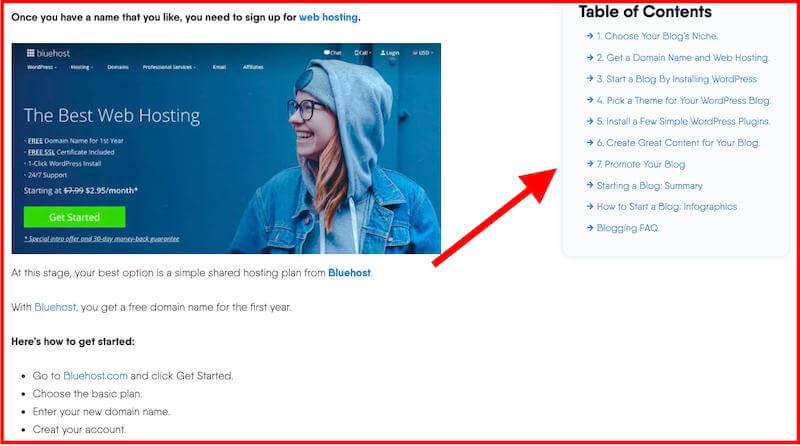Go to '1. Choose Your Blog's Niche'
The image size is (800, 446).
(x=657, y=36)
